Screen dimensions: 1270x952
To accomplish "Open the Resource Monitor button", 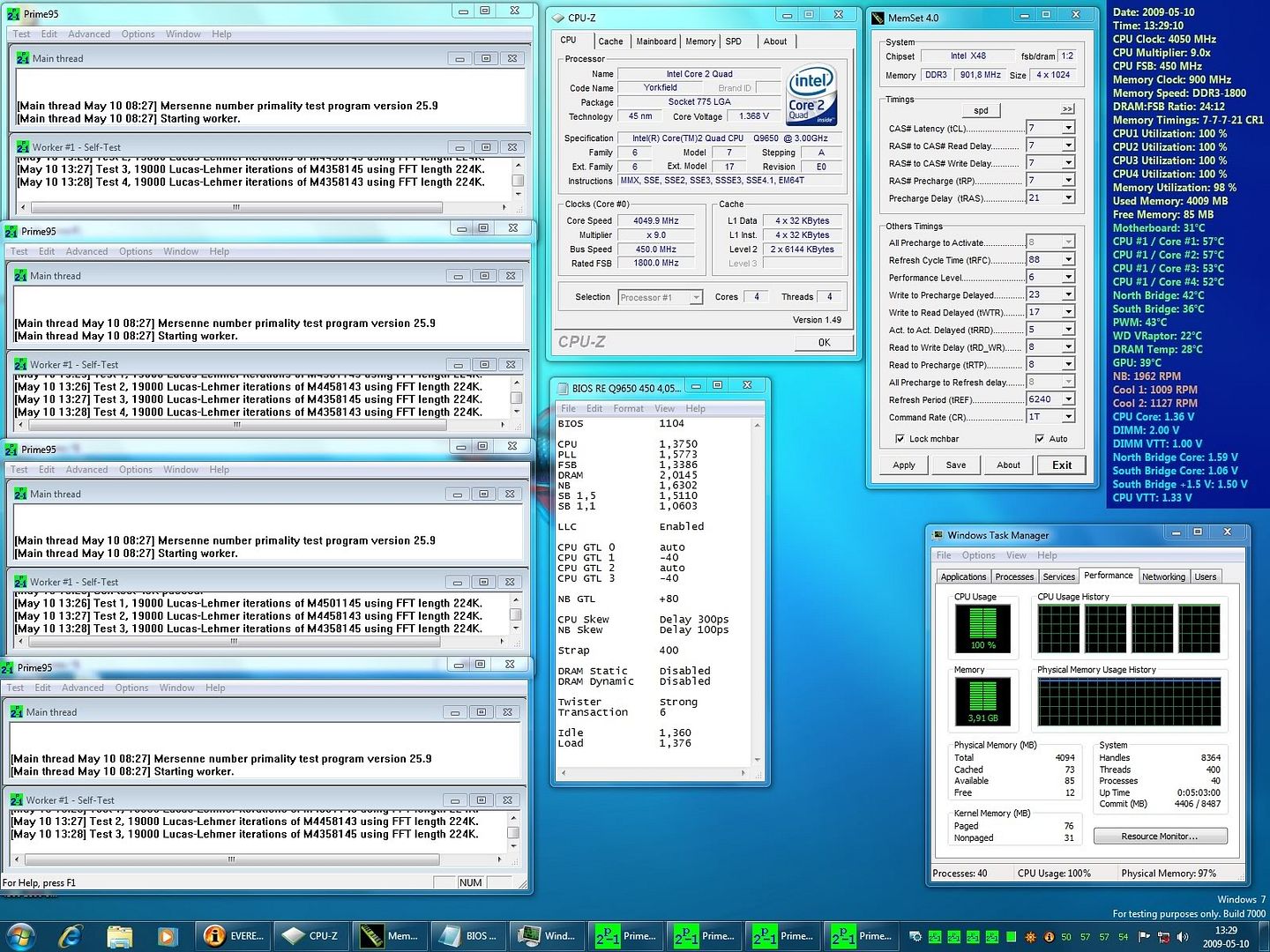I will point(1160,837).
